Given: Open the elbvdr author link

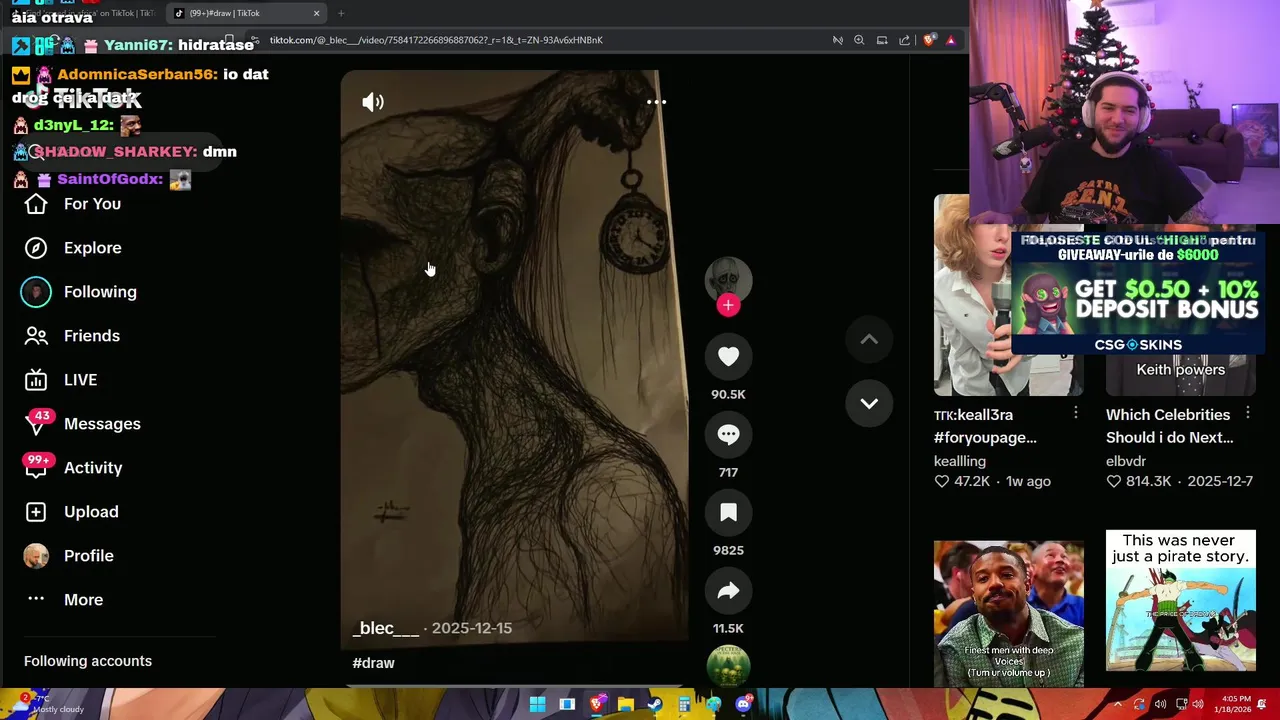Looking at the screenshot, I should coord(1126,461).
